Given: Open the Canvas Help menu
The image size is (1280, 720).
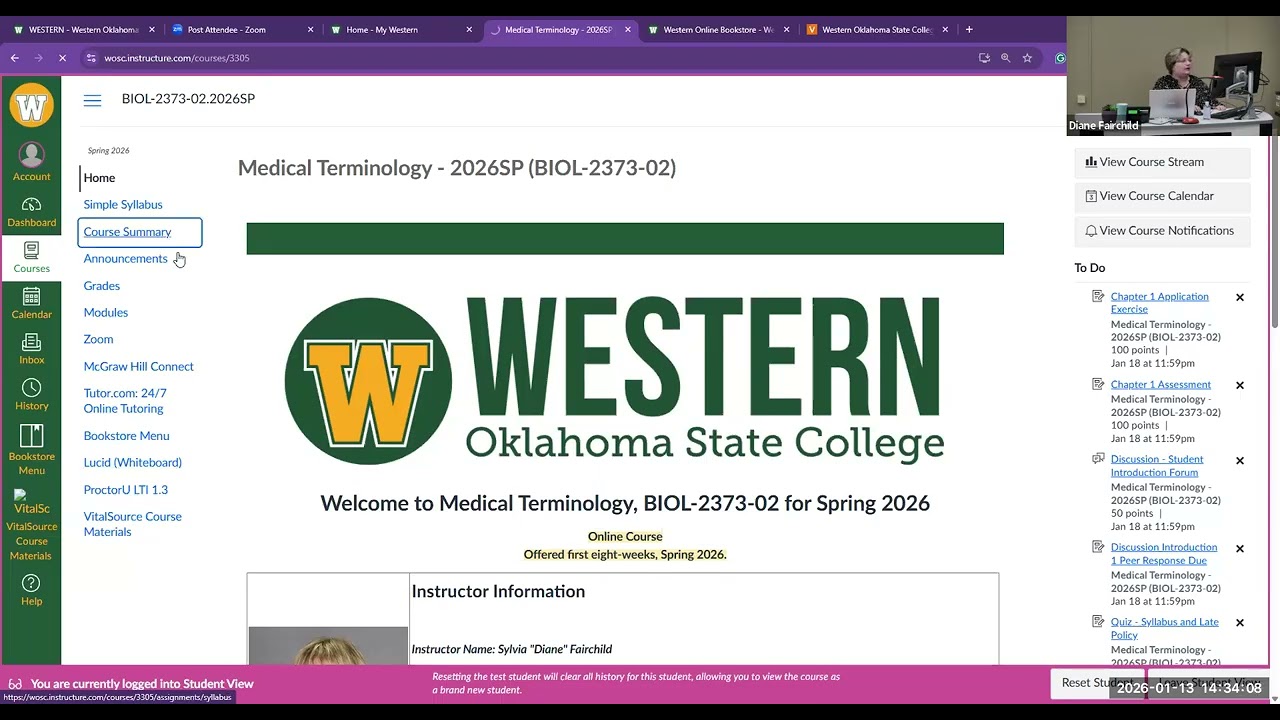Looking at the screenshot, I should 31,590.
